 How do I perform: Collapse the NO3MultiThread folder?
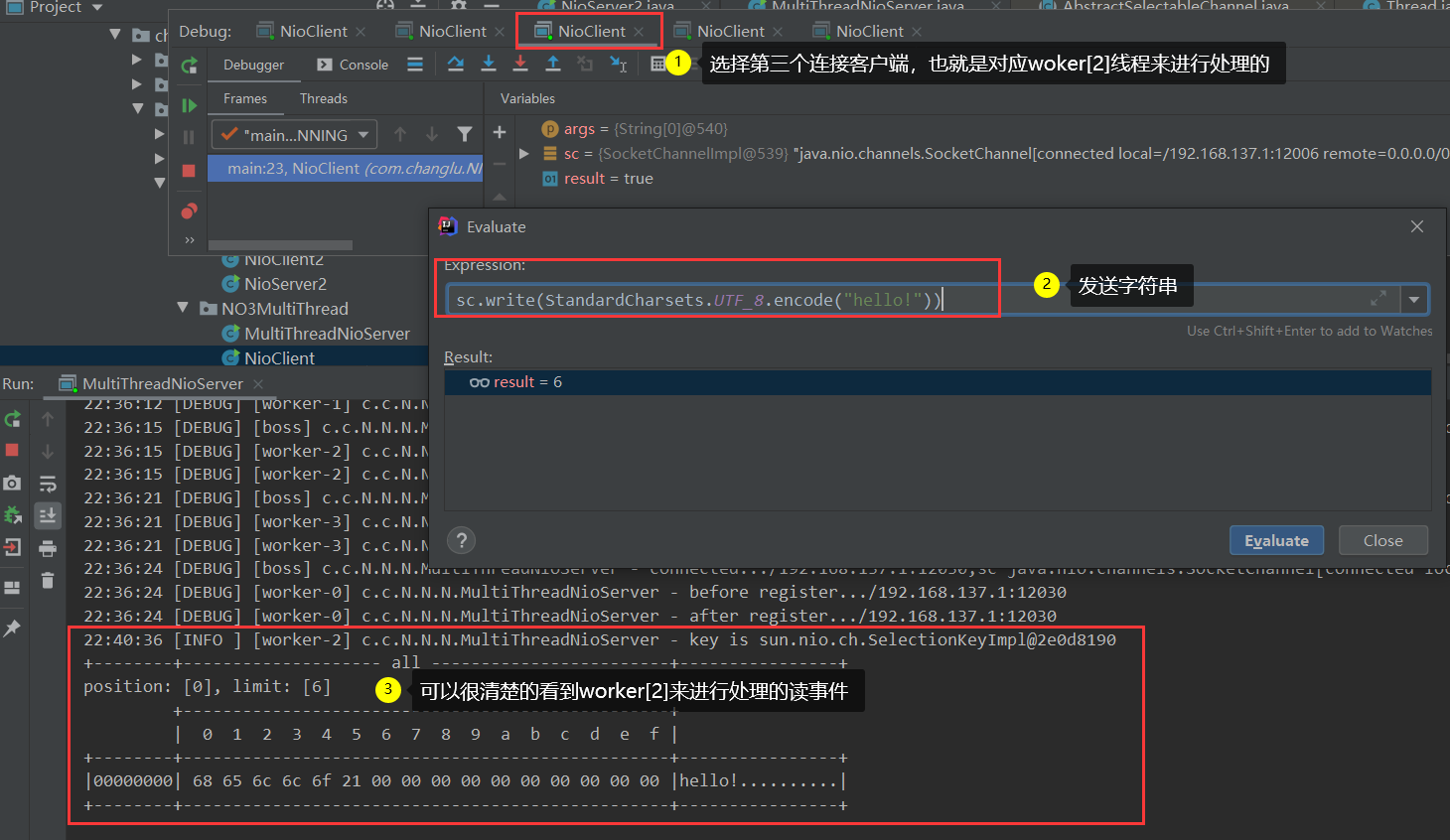[x=183, y=308]
